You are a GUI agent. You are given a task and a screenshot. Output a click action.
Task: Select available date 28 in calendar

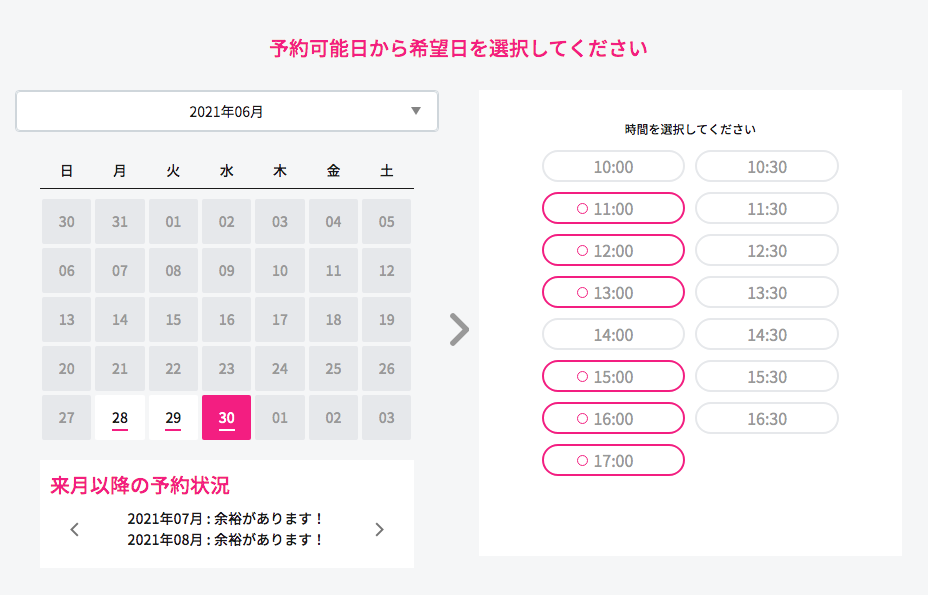[120, 417]
